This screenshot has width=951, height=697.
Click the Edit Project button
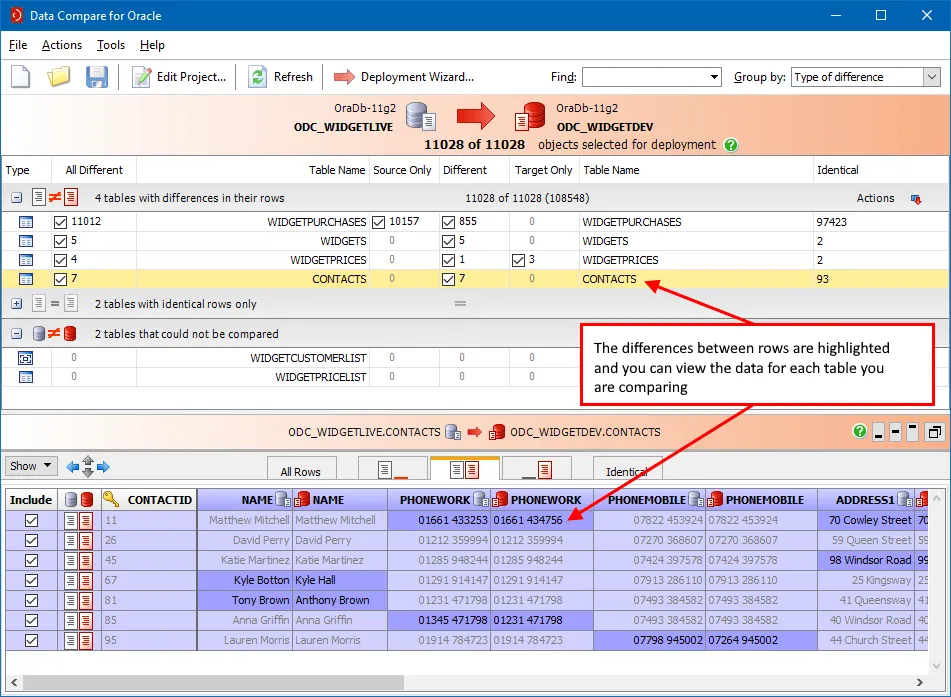(180, 77)
